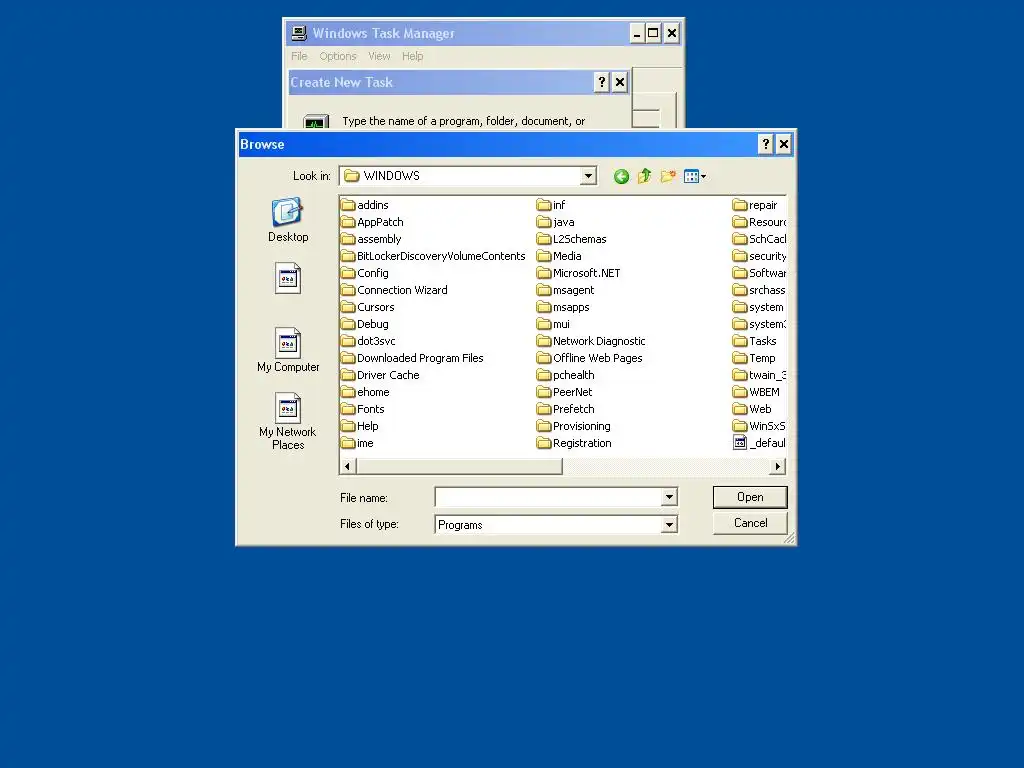The width and height of the screenshot is (1024, 768).
Task: Click the Cancel button
Action: click(x=750, y=523)
